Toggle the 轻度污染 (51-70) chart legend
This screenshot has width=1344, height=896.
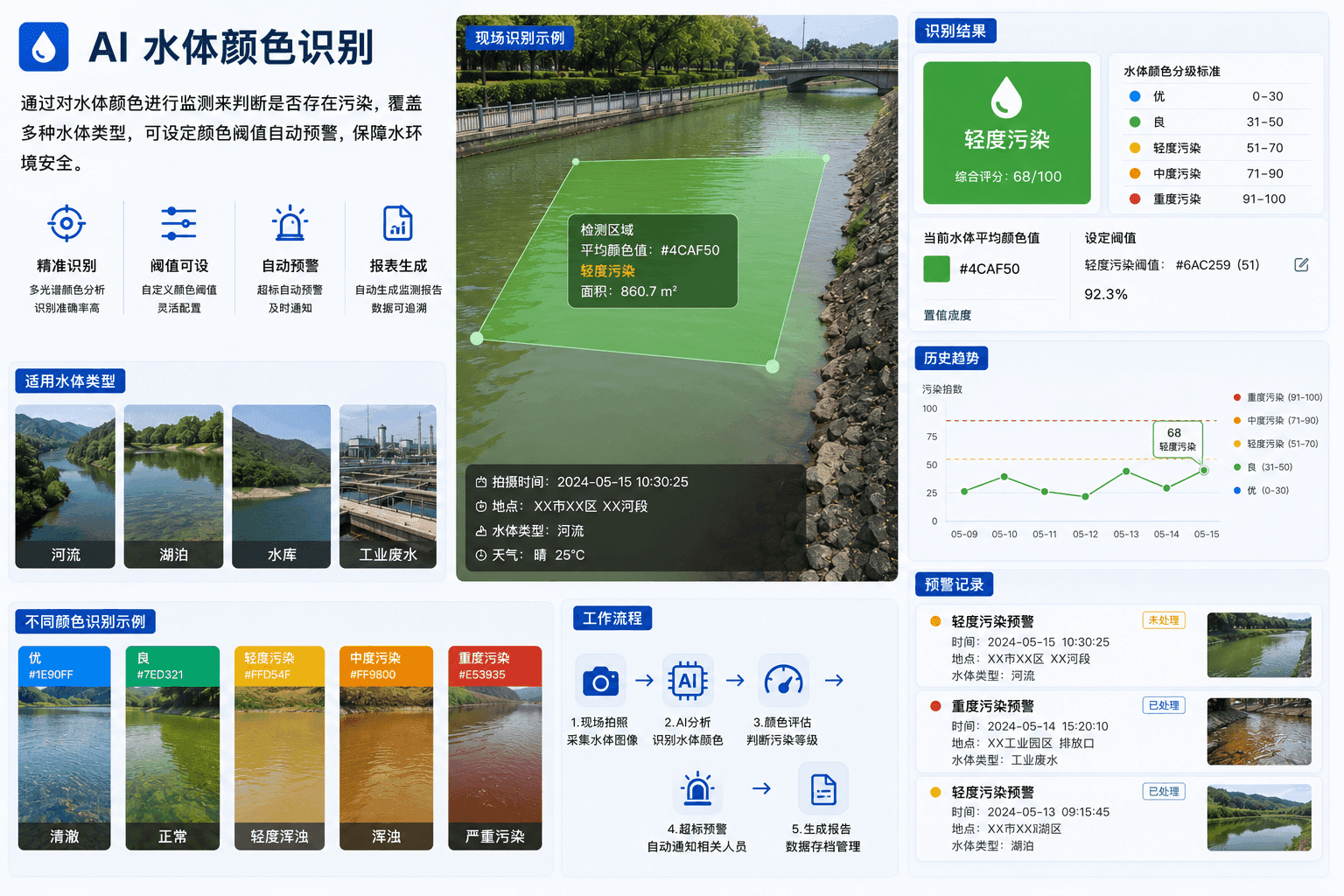click(x=1276, y=444)
